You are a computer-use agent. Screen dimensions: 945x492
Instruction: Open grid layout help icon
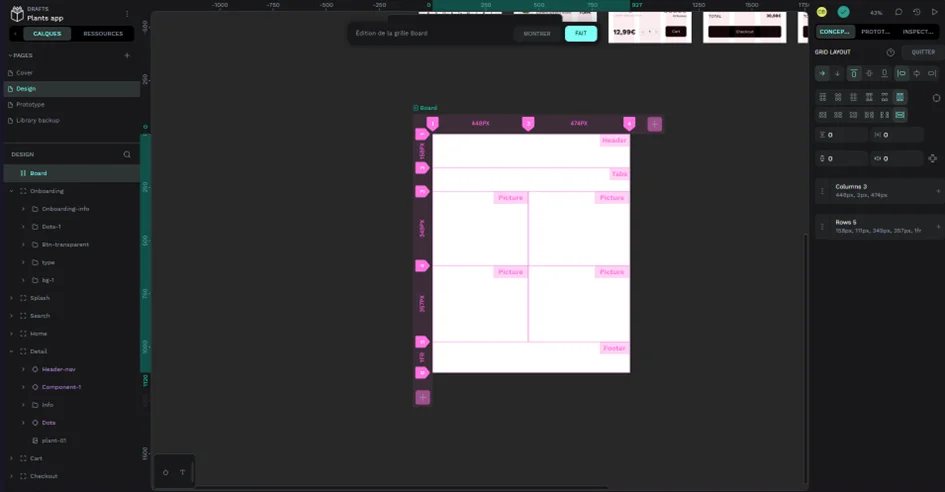point(890,52)
